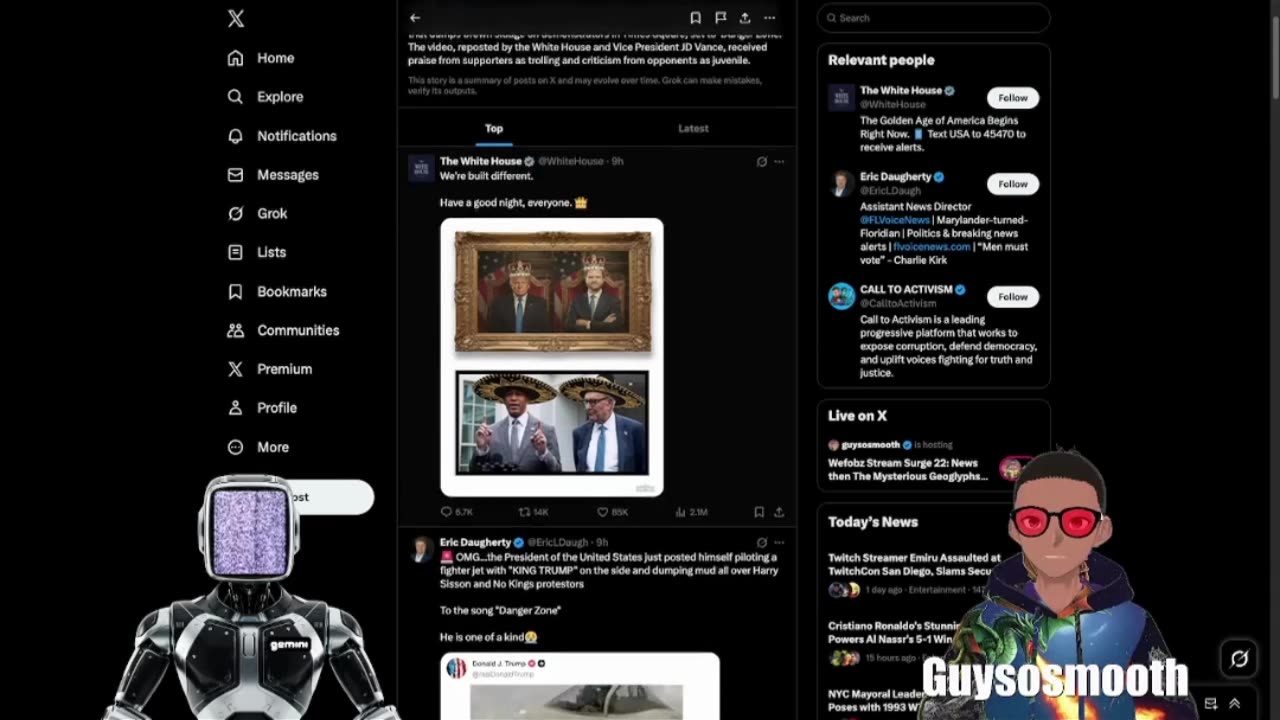This screenshot has width=1280, height=720.
Task: Open Notifications from the sidebar
Action: tap(283, 136)
